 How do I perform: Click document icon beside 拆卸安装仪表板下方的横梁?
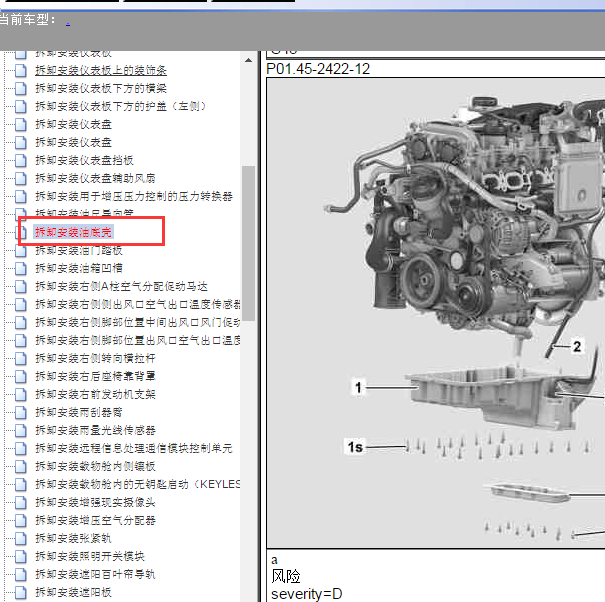[20, 88]
